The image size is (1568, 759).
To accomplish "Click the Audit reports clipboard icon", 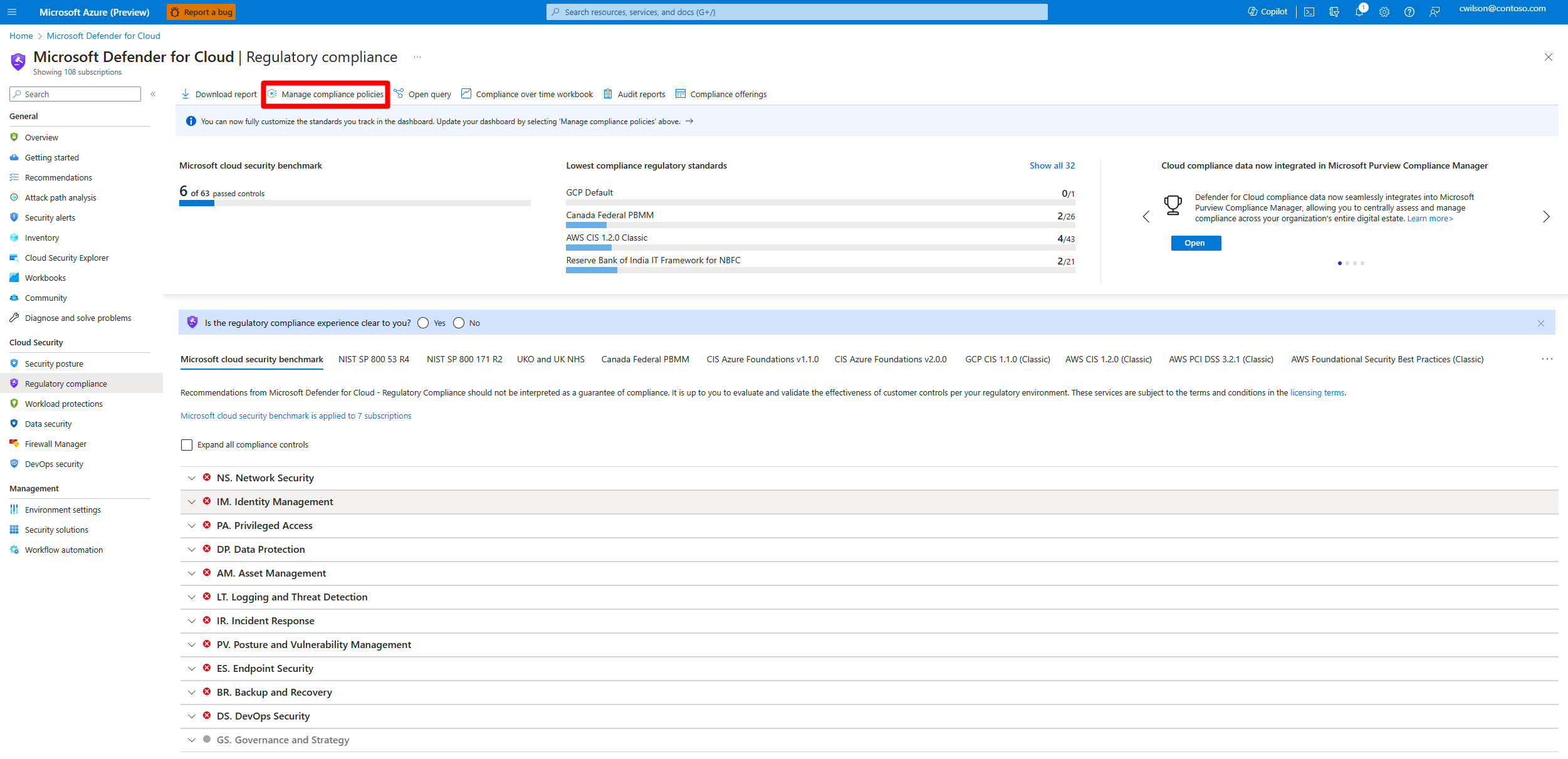I will (x=608, y=94).
